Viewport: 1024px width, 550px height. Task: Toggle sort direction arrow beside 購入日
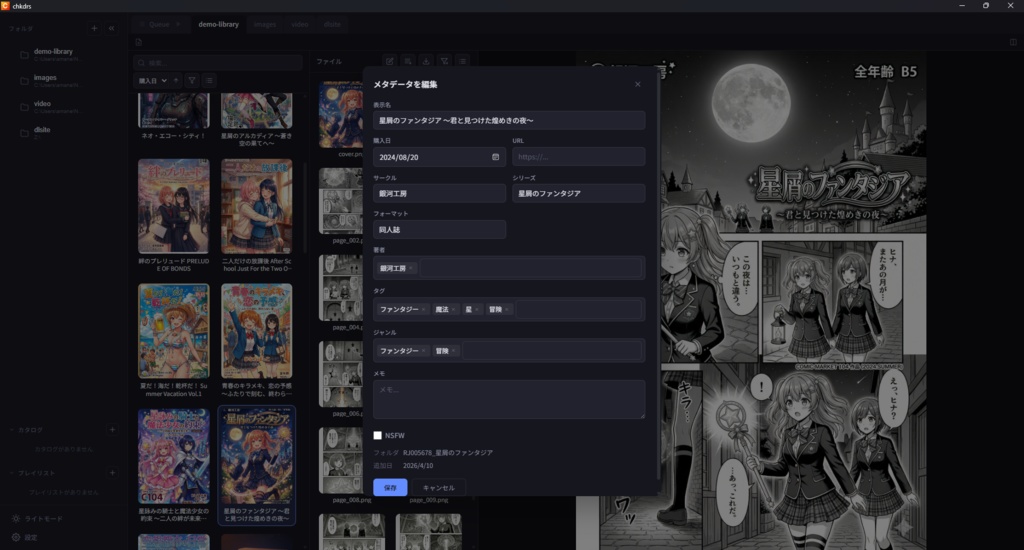(176, 80)
